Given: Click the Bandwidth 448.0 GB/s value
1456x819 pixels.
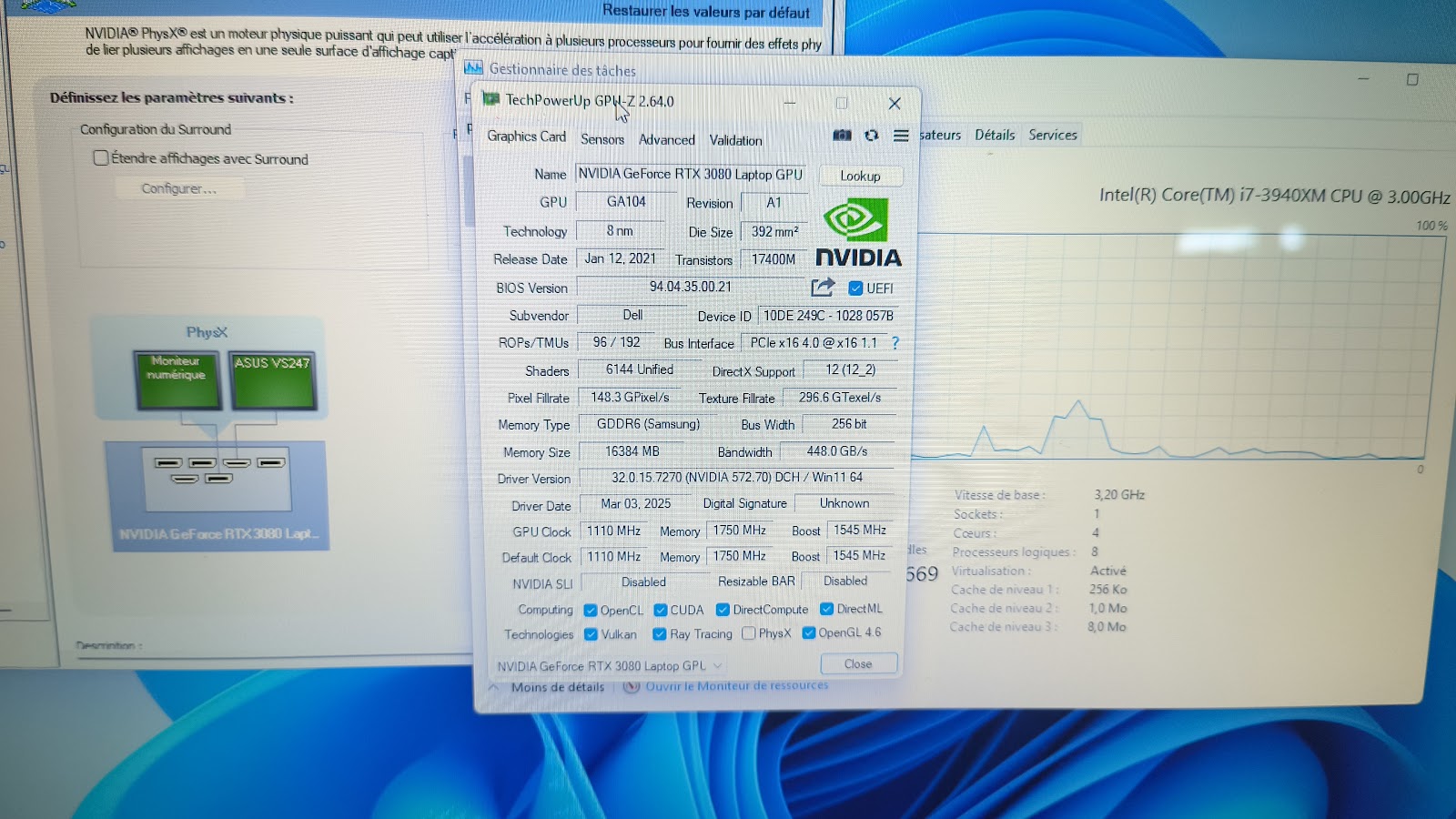Looking at the screenshot, I should (837, 450).
